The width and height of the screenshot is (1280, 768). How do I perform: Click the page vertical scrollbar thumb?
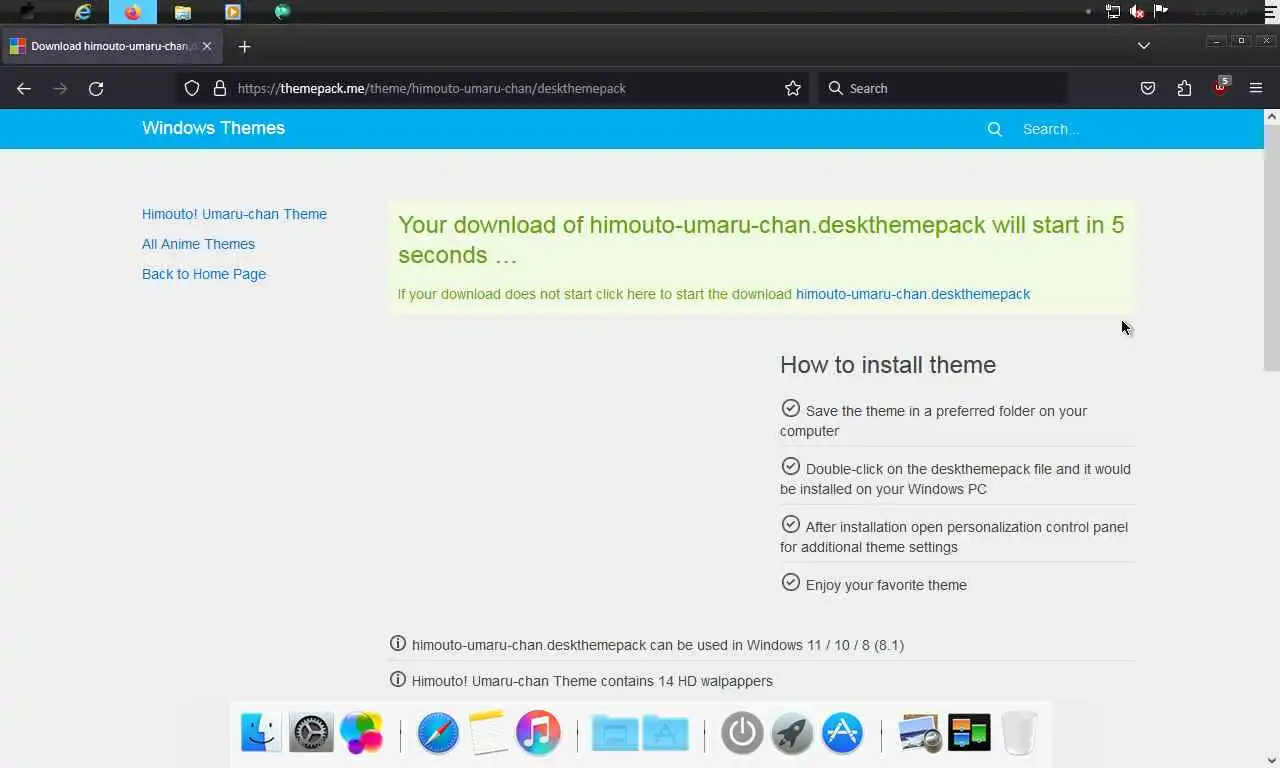pyautogui.click(x=1272, y=248)
